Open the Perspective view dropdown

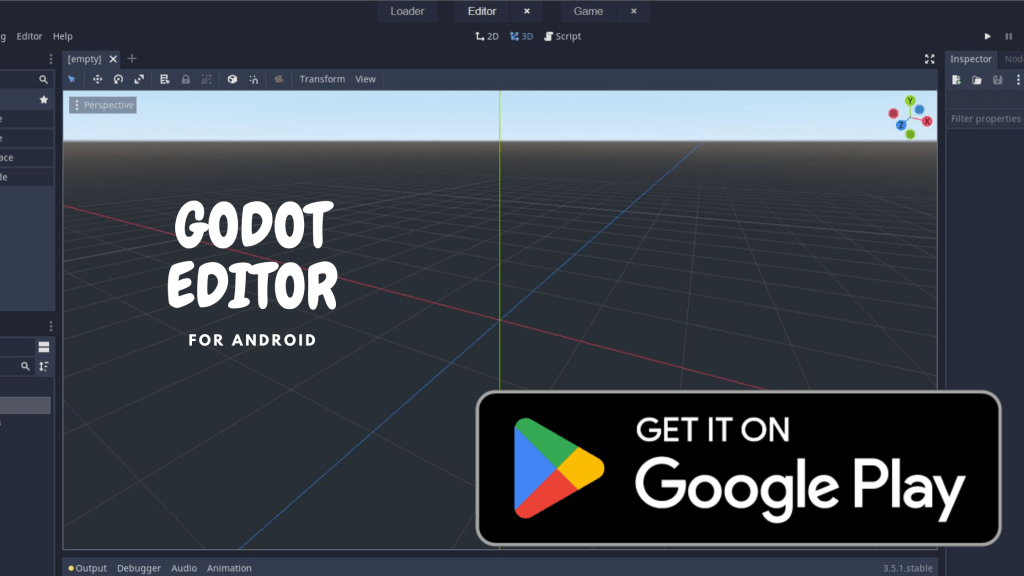click(x=102, y=104)
